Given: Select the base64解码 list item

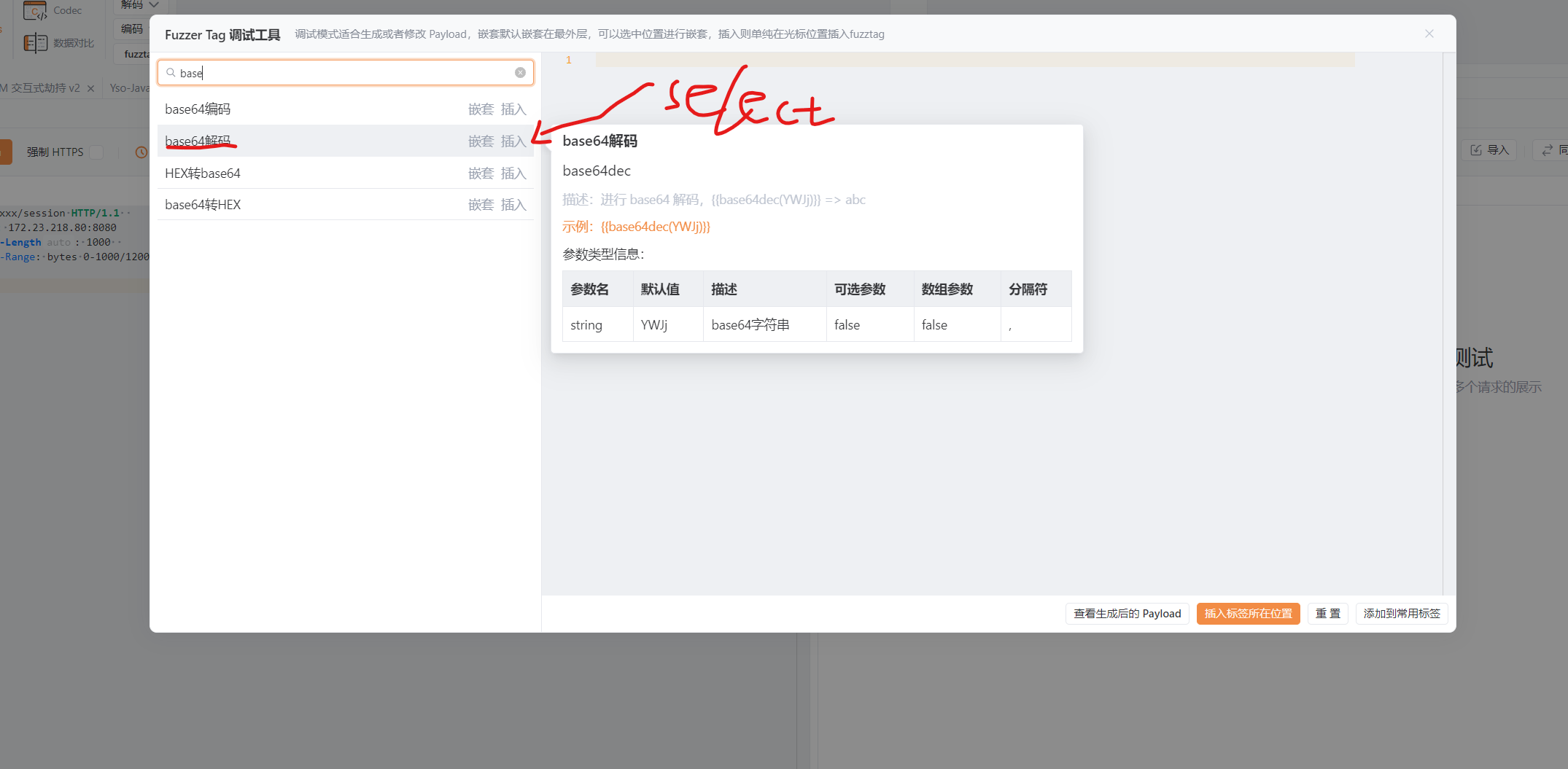Looking at the screenshot, I should (x=346, y=141).
